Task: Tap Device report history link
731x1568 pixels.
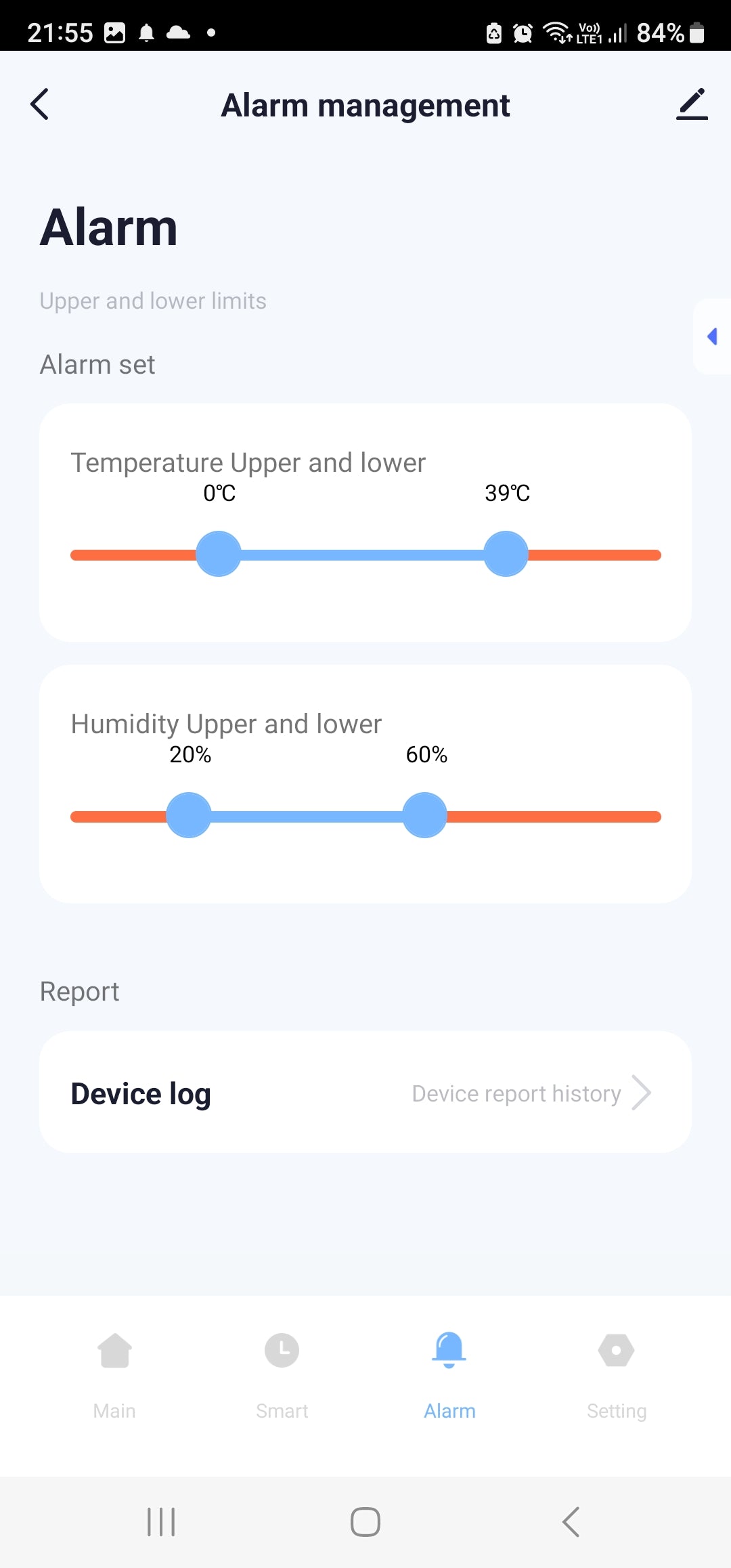Action: 516,1093
